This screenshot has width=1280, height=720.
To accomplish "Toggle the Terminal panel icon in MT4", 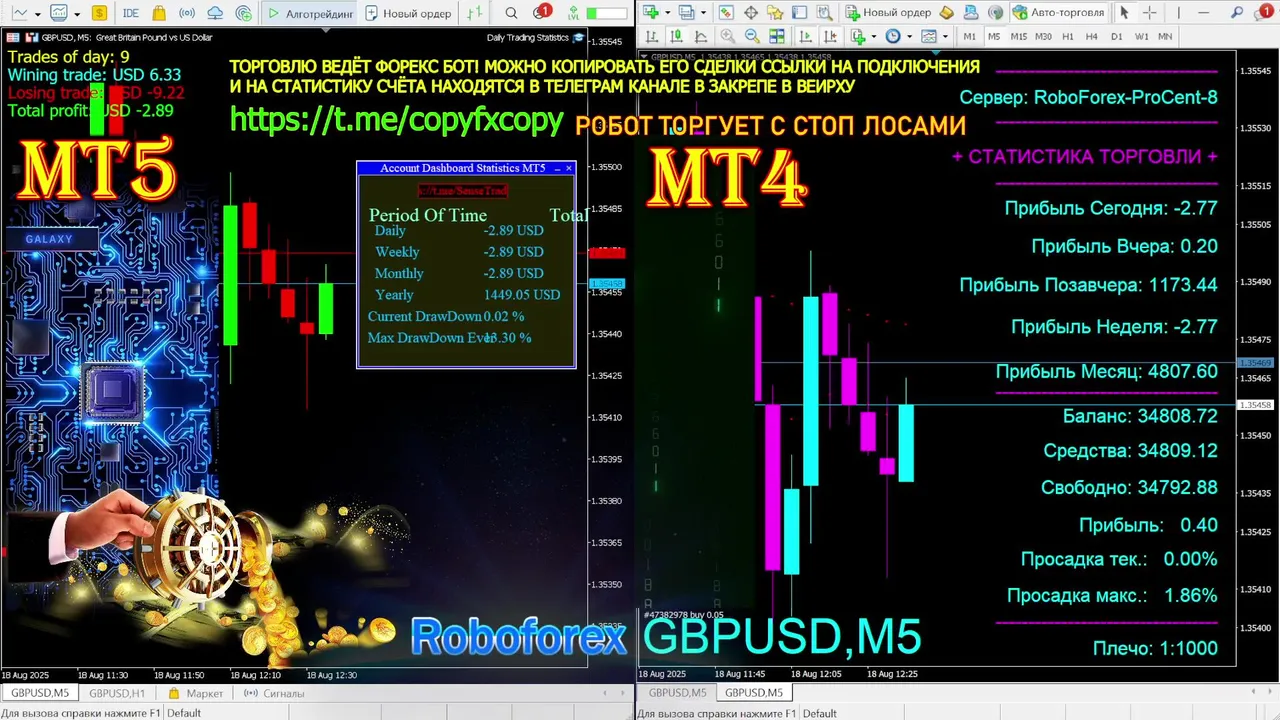I will tap(799, 12).
